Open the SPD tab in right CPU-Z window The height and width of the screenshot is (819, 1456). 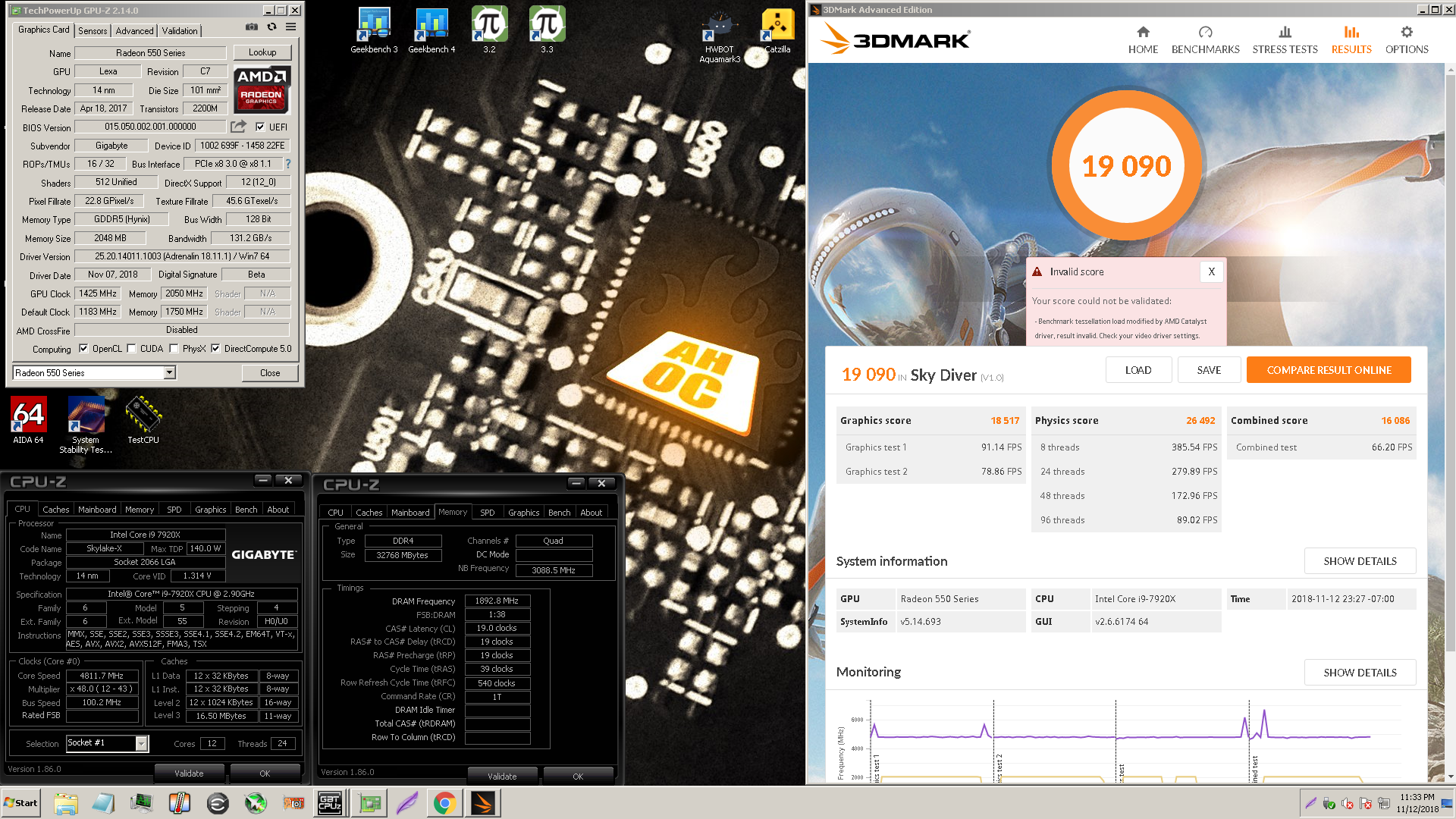click(x=488, y=513)
